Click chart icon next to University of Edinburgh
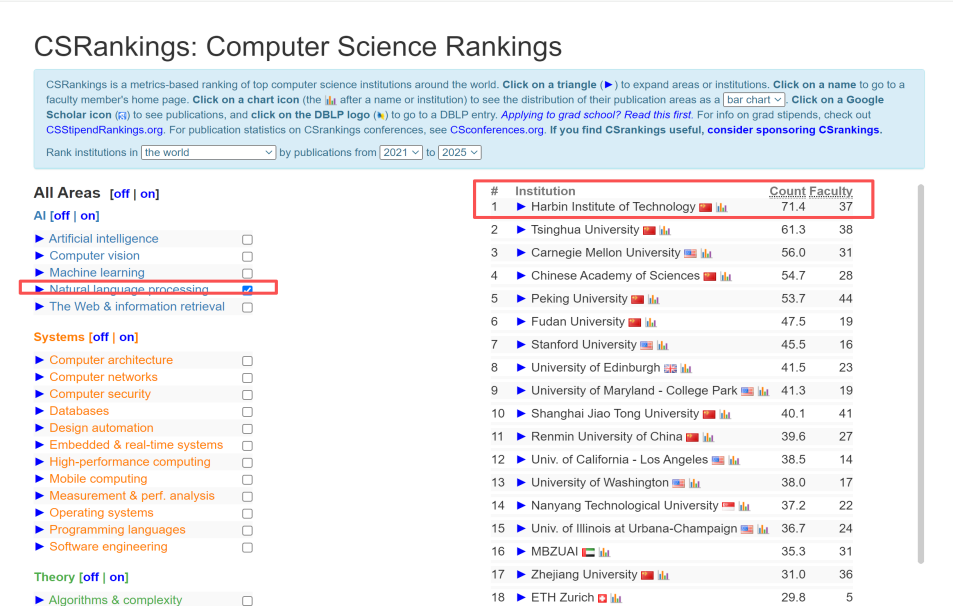The width and height of the screenshot is (953, 606). coord(687,368)
